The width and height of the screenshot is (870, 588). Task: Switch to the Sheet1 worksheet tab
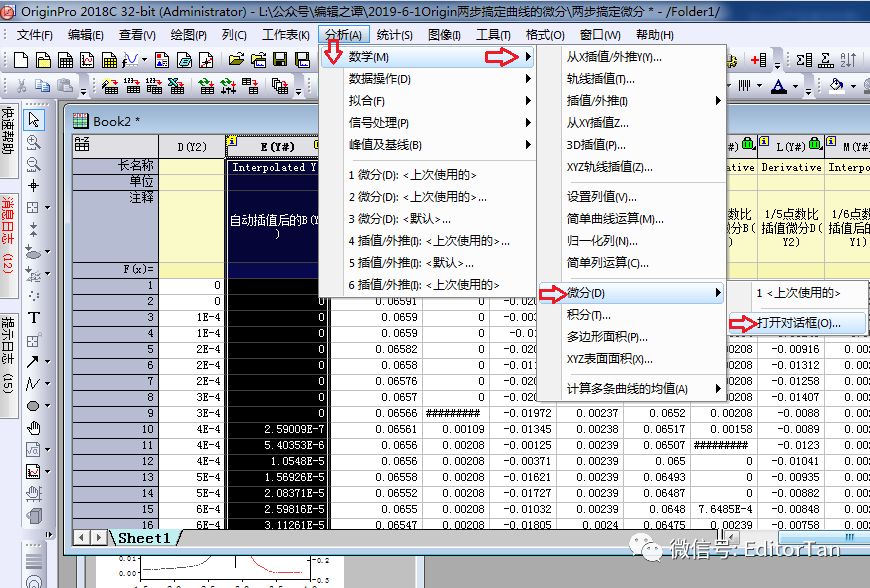[144, 538]
